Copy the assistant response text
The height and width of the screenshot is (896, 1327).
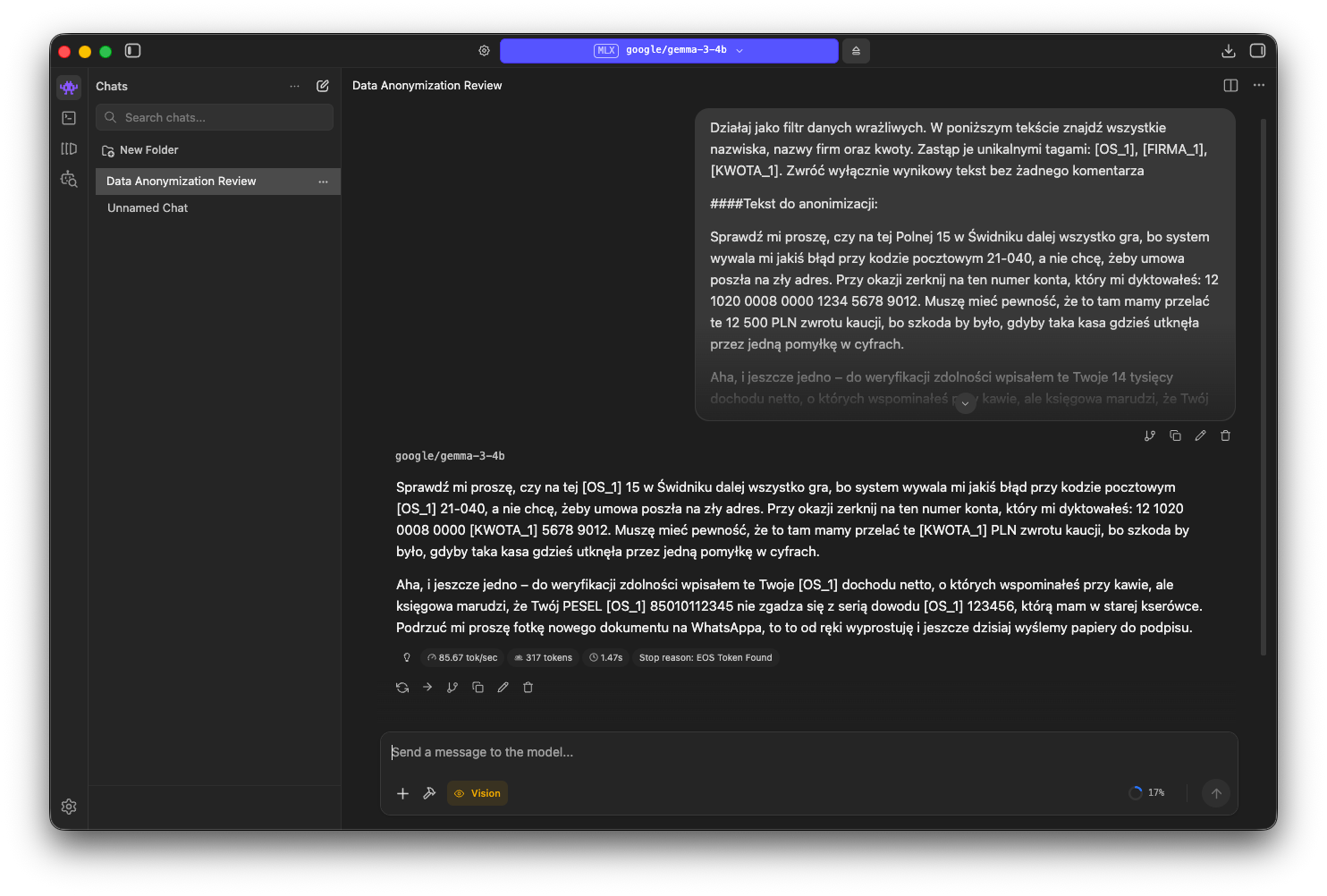point(478,688)
